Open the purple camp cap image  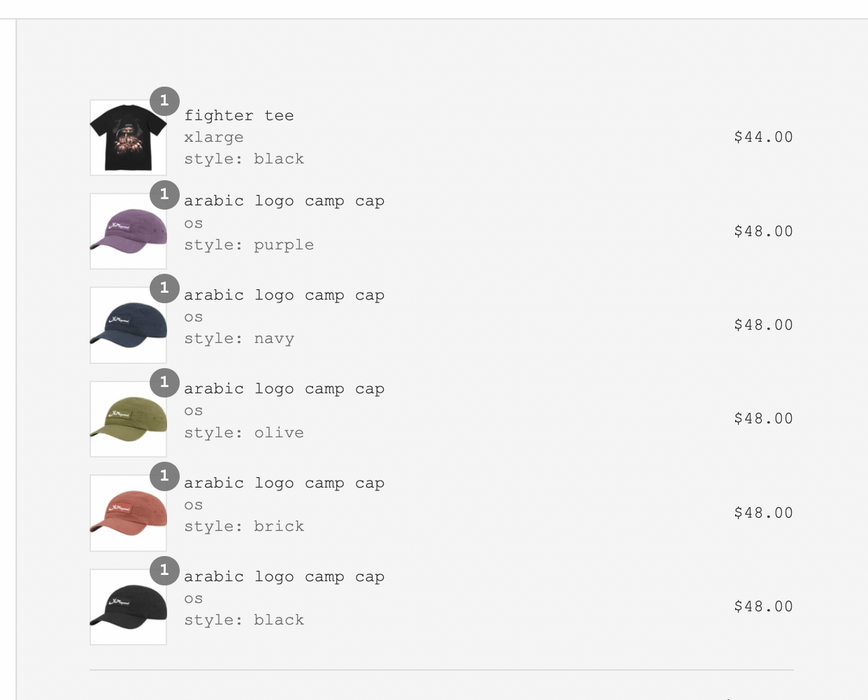tap(128, 231)
